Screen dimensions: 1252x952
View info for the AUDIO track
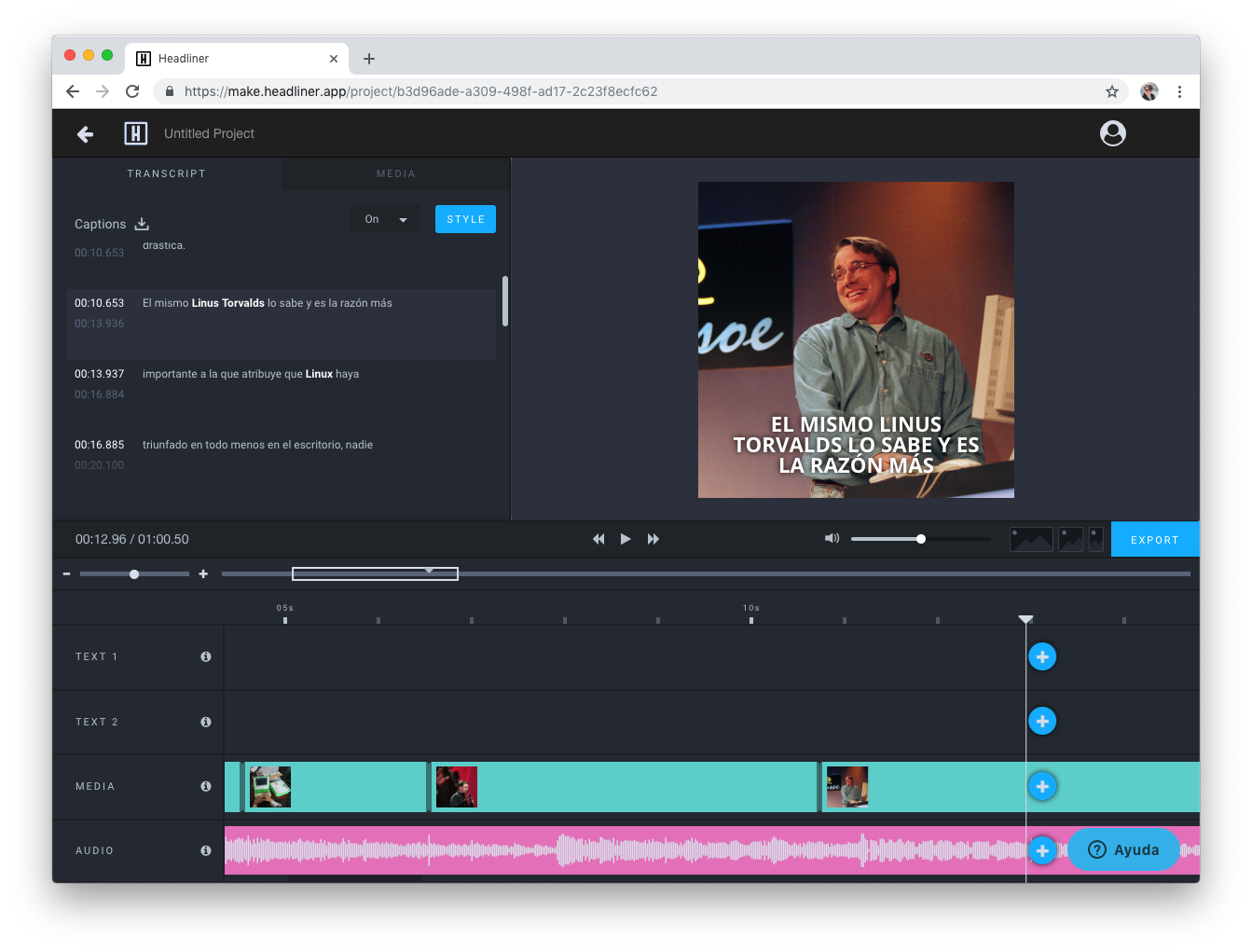[205, 849]
